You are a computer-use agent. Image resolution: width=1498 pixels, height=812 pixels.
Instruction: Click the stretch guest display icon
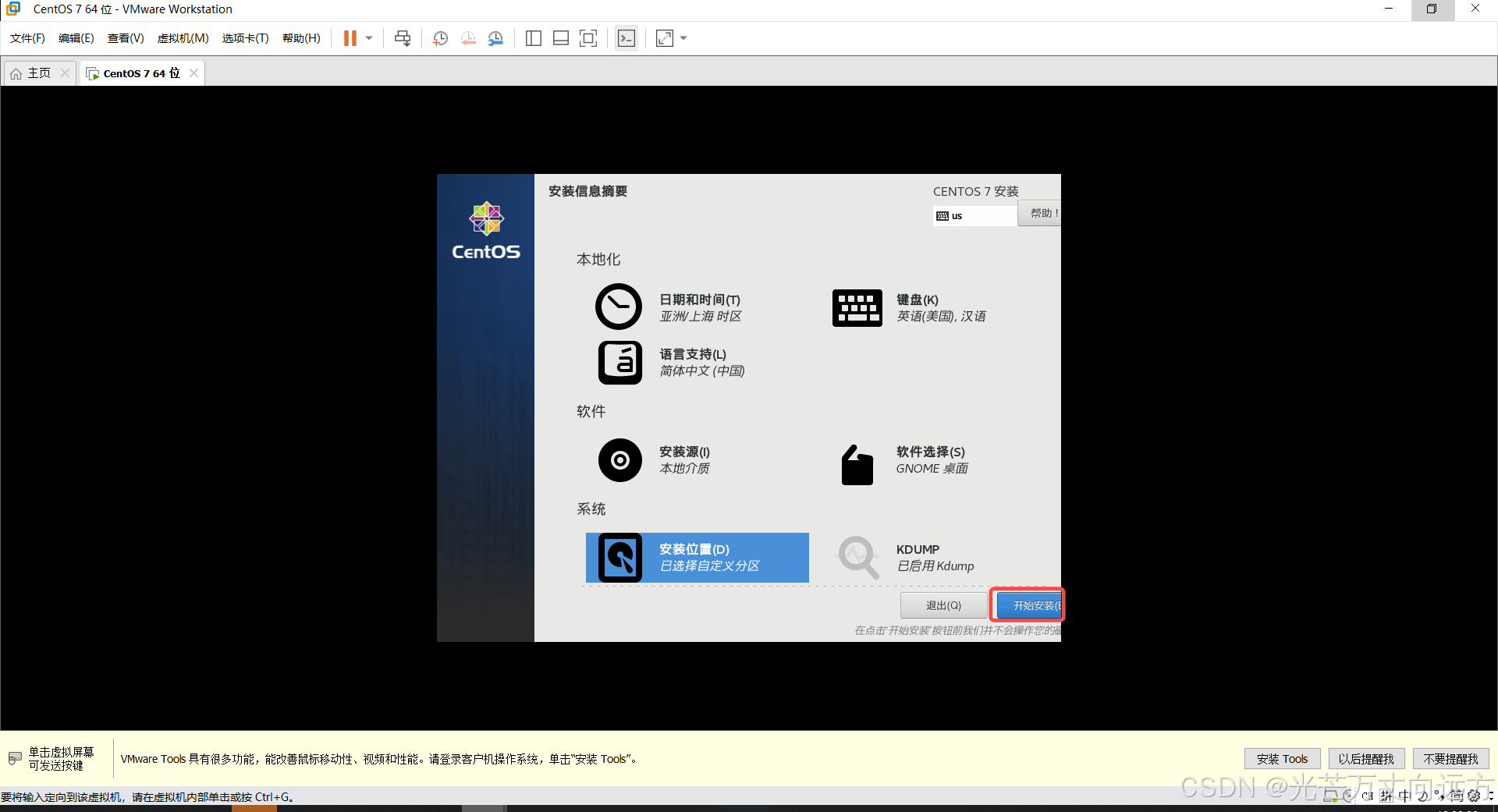click(x=665, y=38)
